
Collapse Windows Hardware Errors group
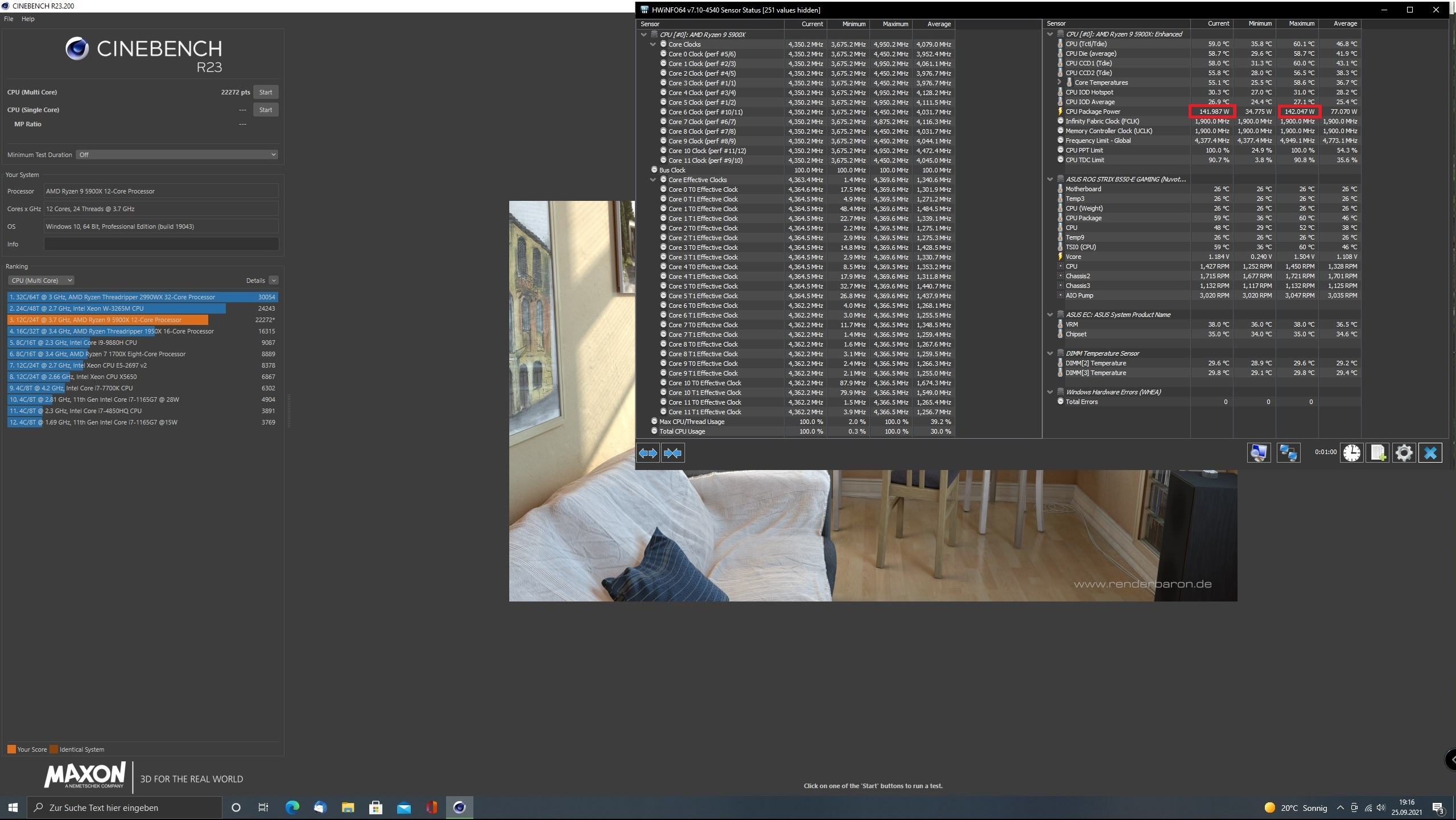pos(1050,392)
